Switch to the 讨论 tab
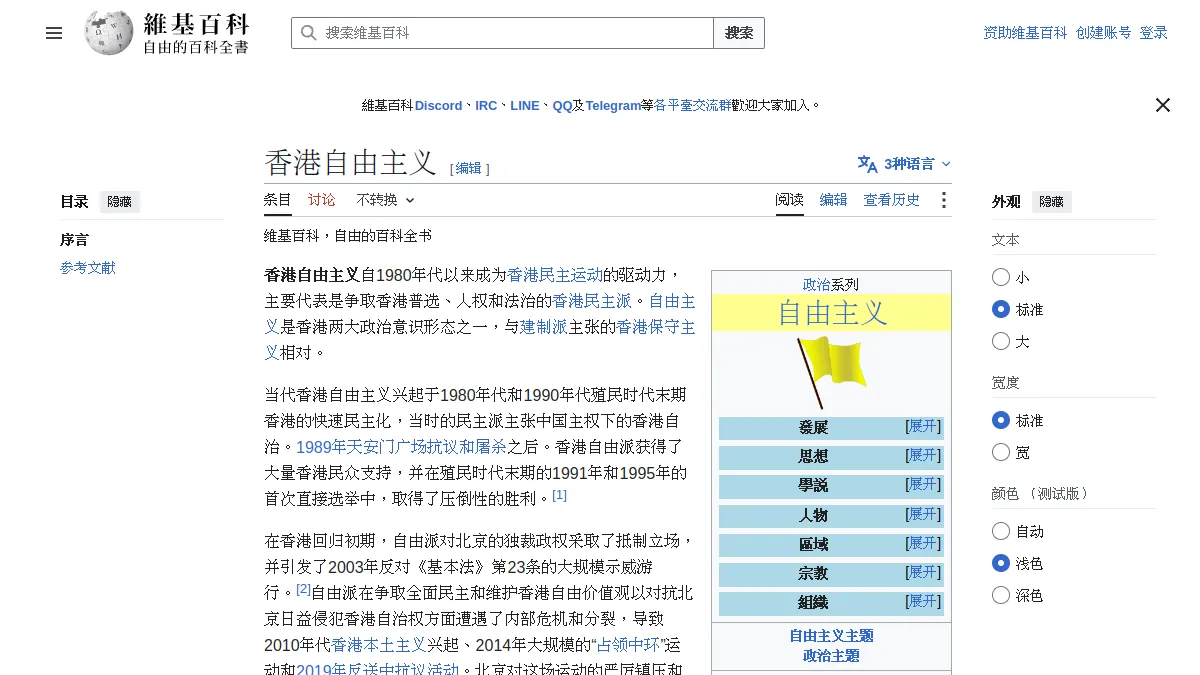Image resolution: width=1200 pixels, height=675 pixels. pyautogui.click(x=322, y=200)
